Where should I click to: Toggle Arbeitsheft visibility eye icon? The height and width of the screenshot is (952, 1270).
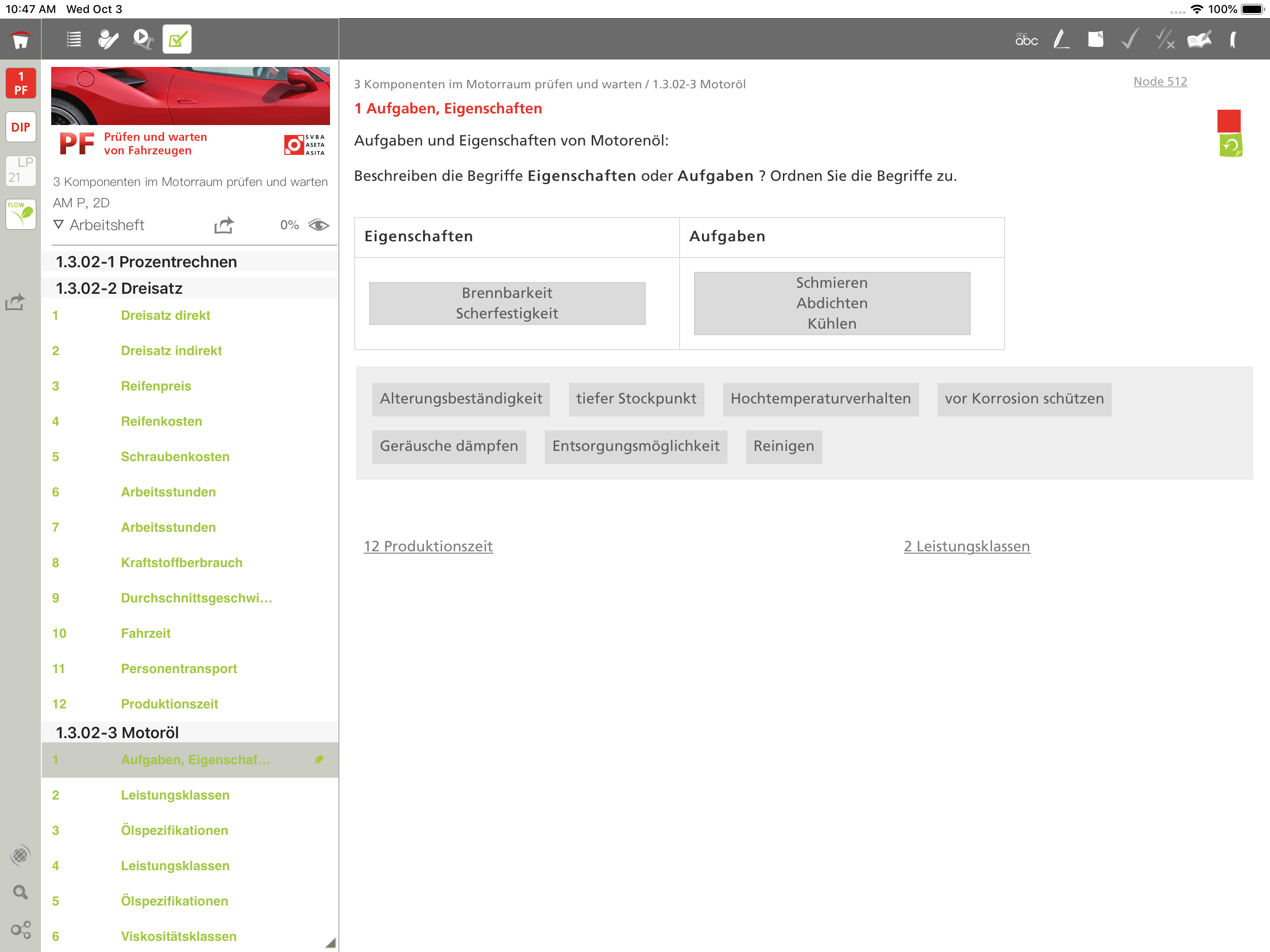(318, 225)
